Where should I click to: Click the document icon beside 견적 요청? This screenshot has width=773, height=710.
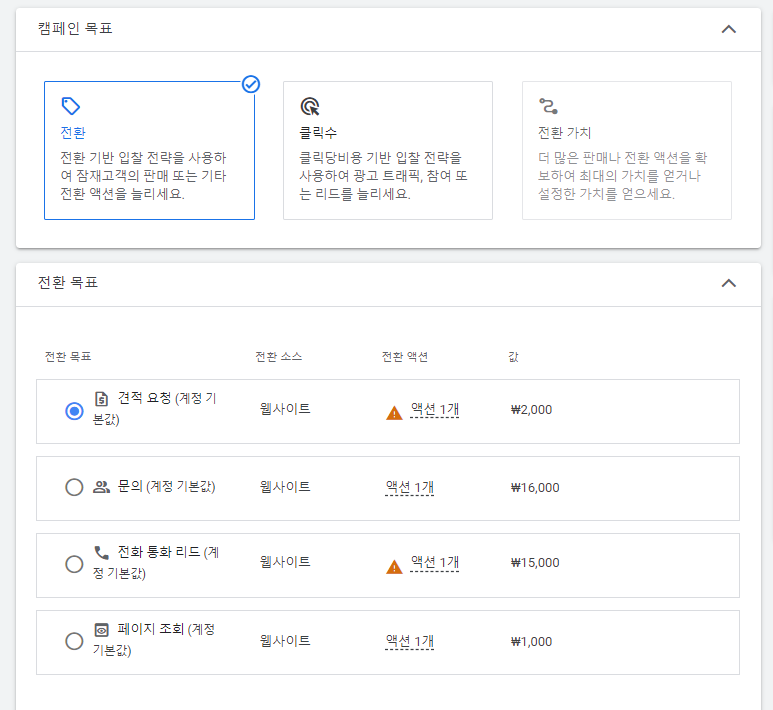101,398
